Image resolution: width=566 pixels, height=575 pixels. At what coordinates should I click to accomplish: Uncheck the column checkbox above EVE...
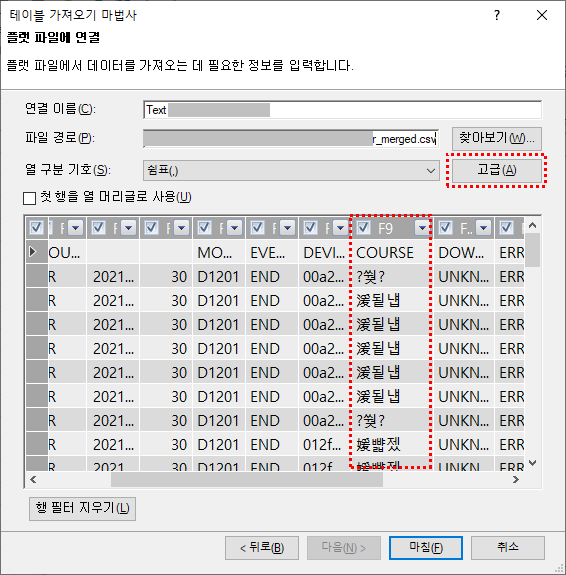[x=257, y=228]
